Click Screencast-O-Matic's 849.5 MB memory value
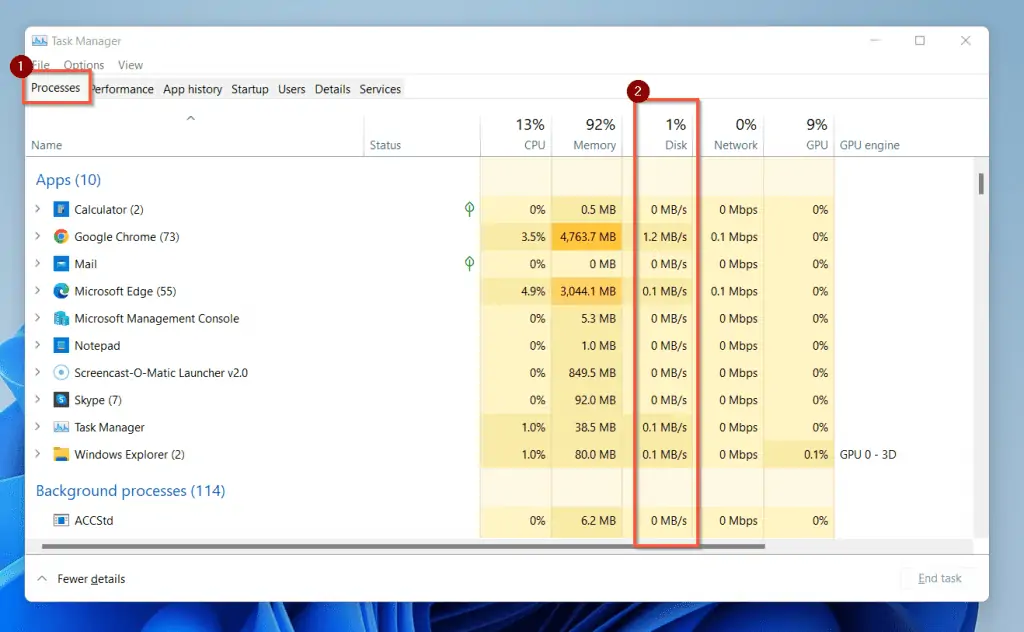 click(592, 373)
